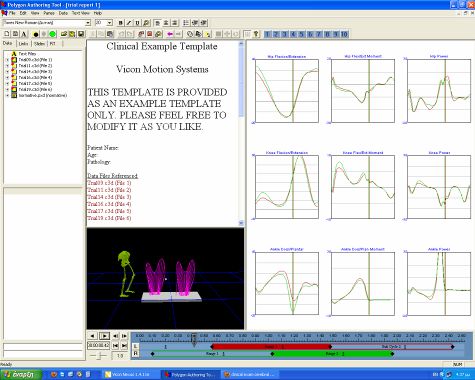Expand the Trial09.c3d tree node

[x=7, y=60]
